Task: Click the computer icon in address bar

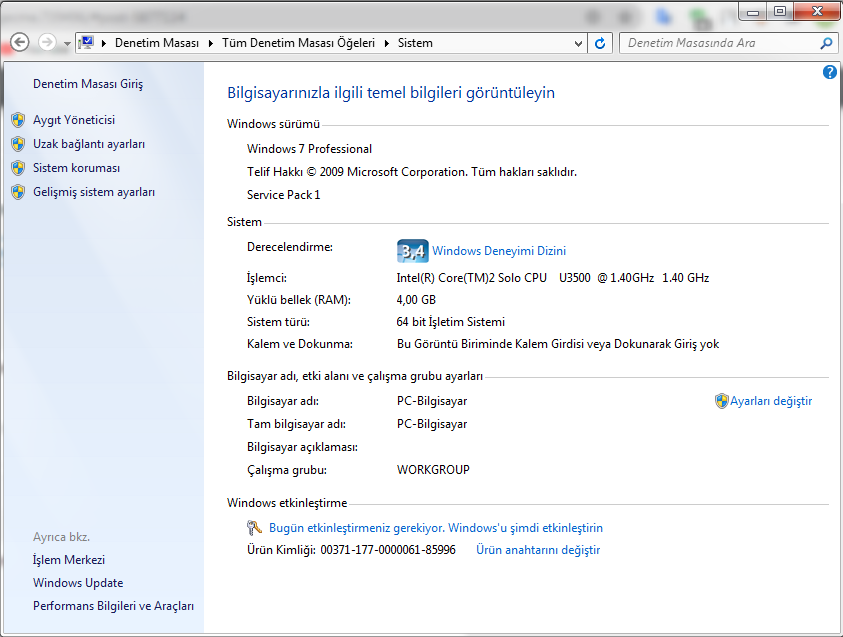Action: pyautogui.click(x=86, y=42)
